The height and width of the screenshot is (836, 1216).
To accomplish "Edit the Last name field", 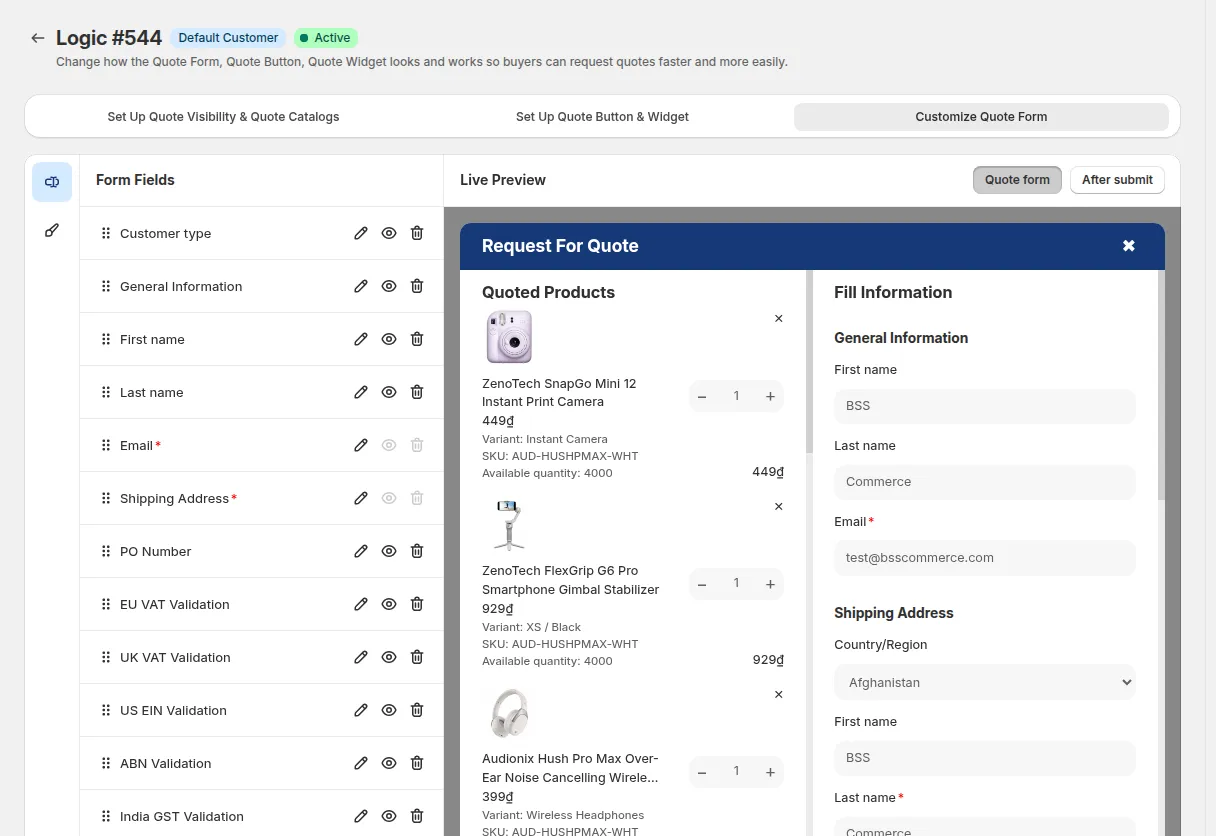I will click(x=361, y=392).
